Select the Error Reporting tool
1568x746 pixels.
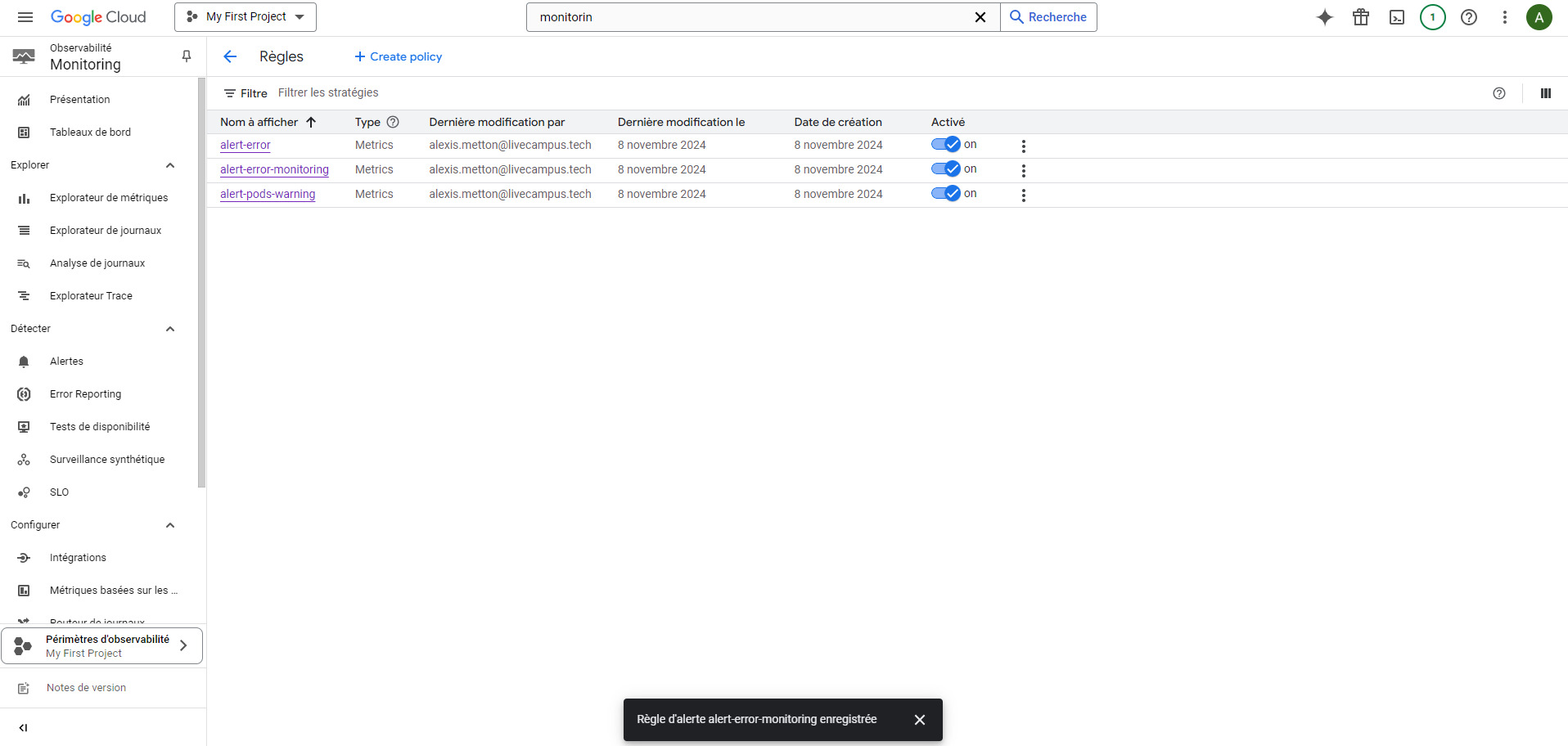[x=87, y=393]
